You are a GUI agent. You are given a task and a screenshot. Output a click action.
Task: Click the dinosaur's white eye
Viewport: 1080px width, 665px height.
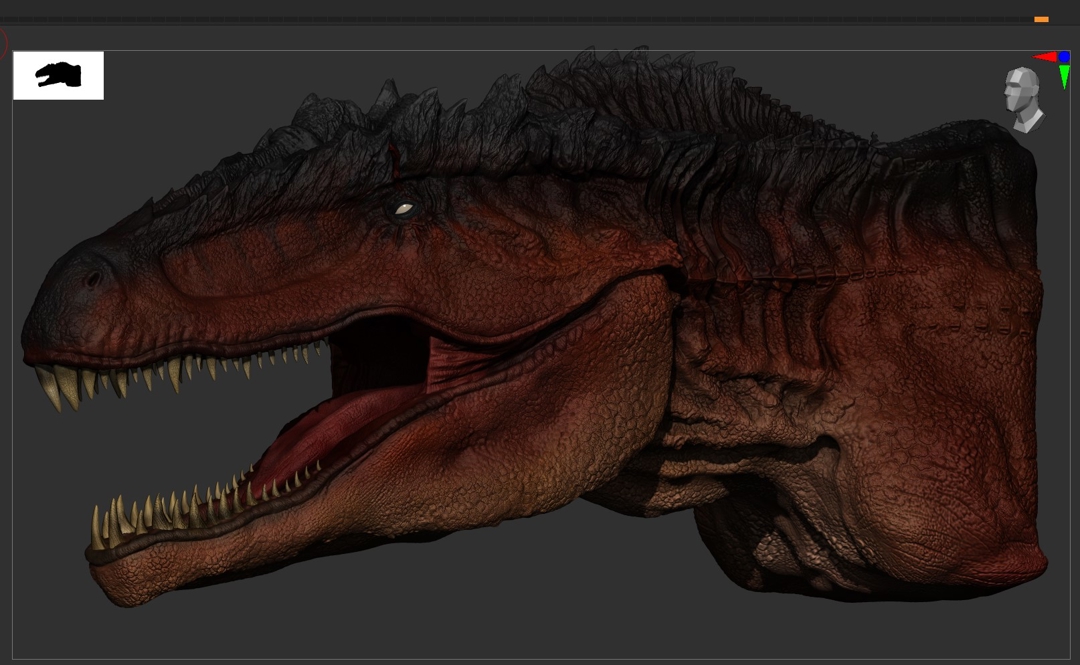coord(403,209)
